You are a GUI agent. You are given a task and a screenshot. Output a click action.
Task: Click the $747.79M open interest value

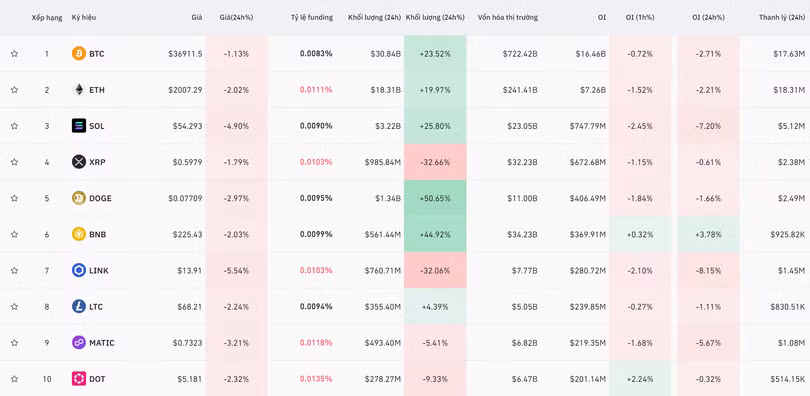(x=588, y=126)
